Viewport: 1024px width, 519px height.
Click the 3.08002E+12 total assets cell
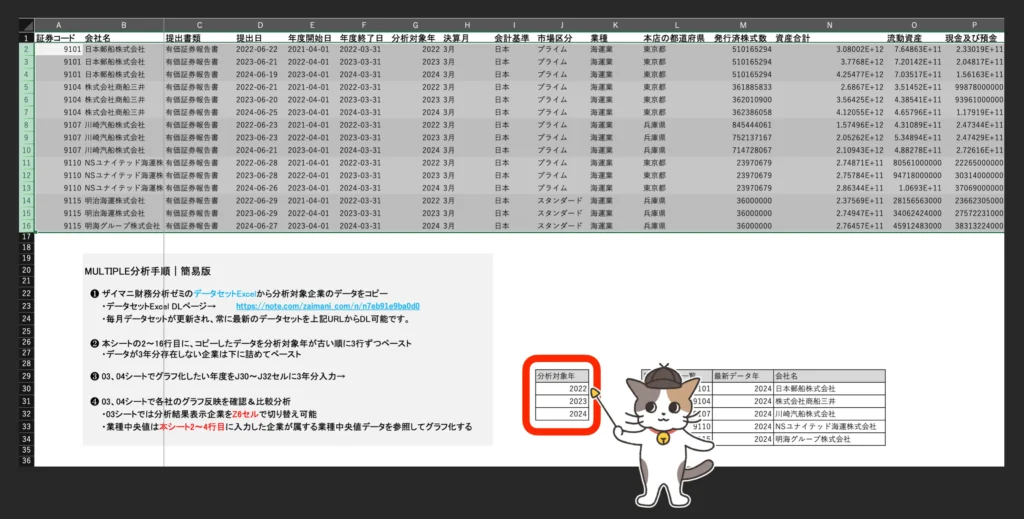pyautogui.click(x=829, y=49)
